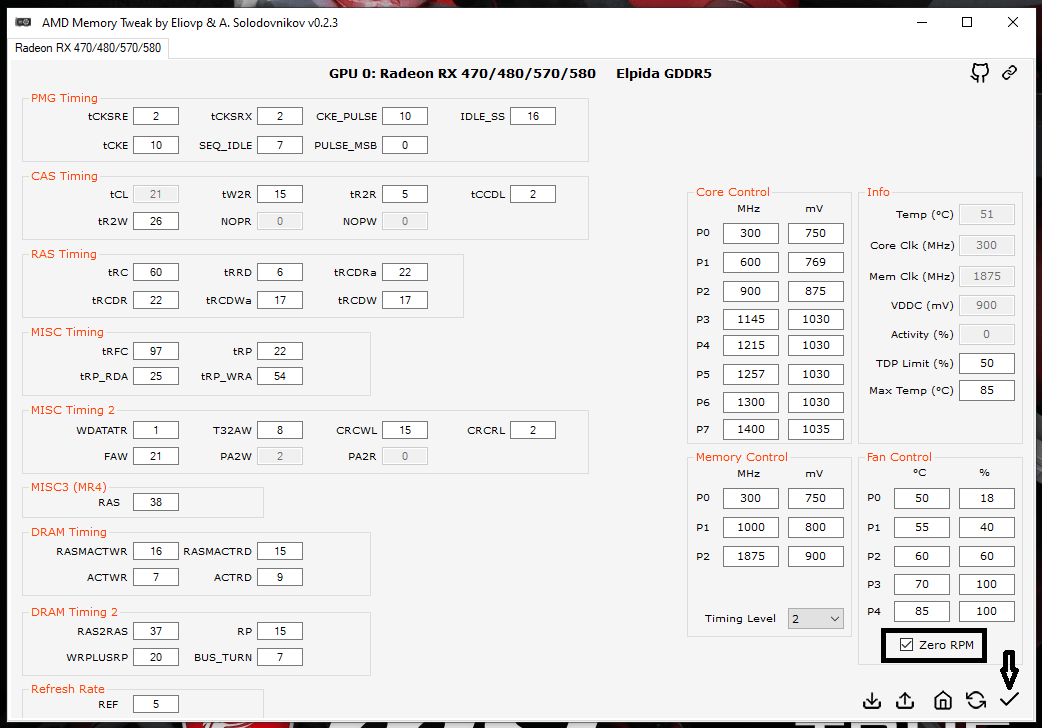
Task: Click the TDP Limit field
Action: click(x=987, y=363)
